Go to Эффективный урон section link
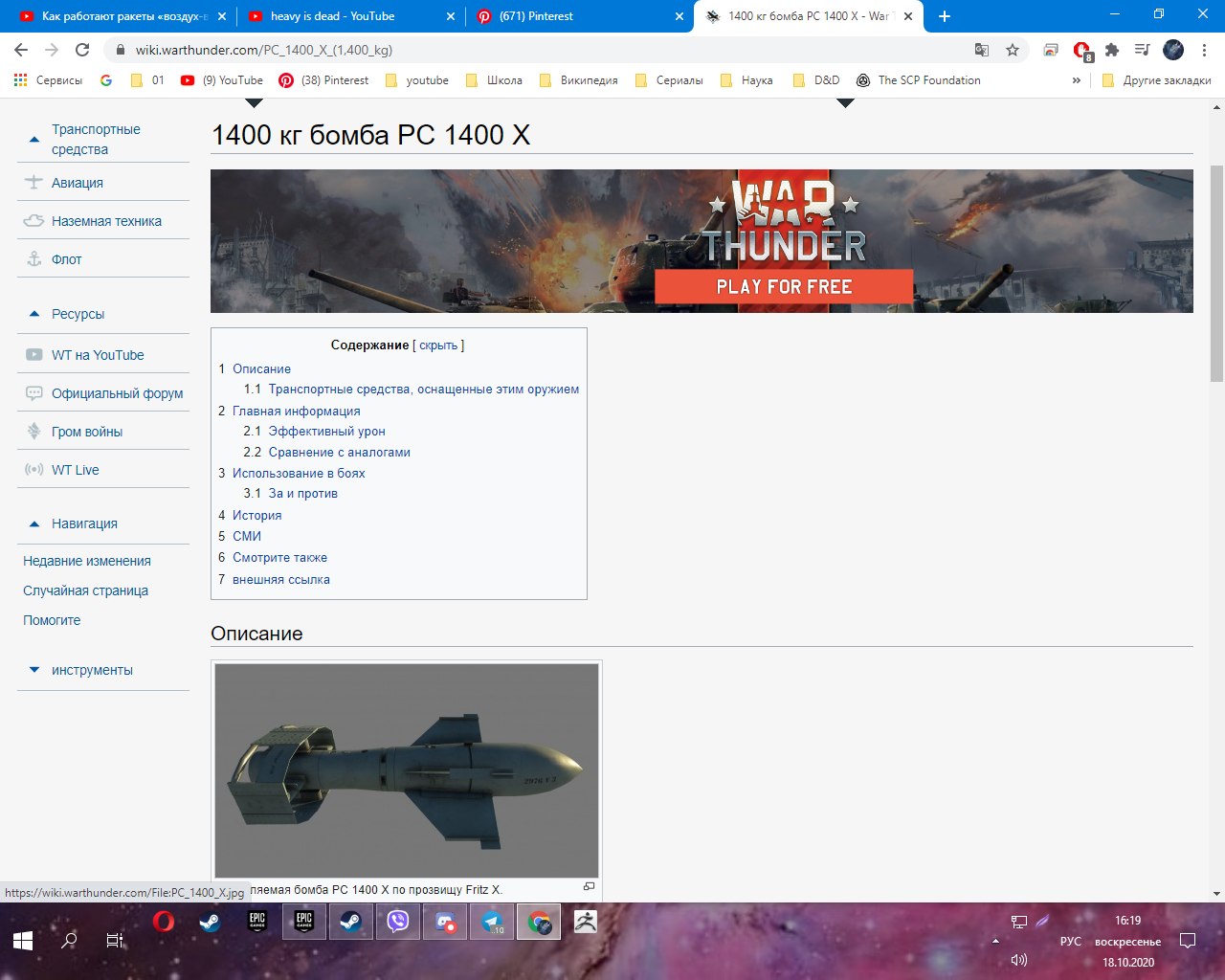This screenshot has height=980, width=1225. [x=326, y=432]
